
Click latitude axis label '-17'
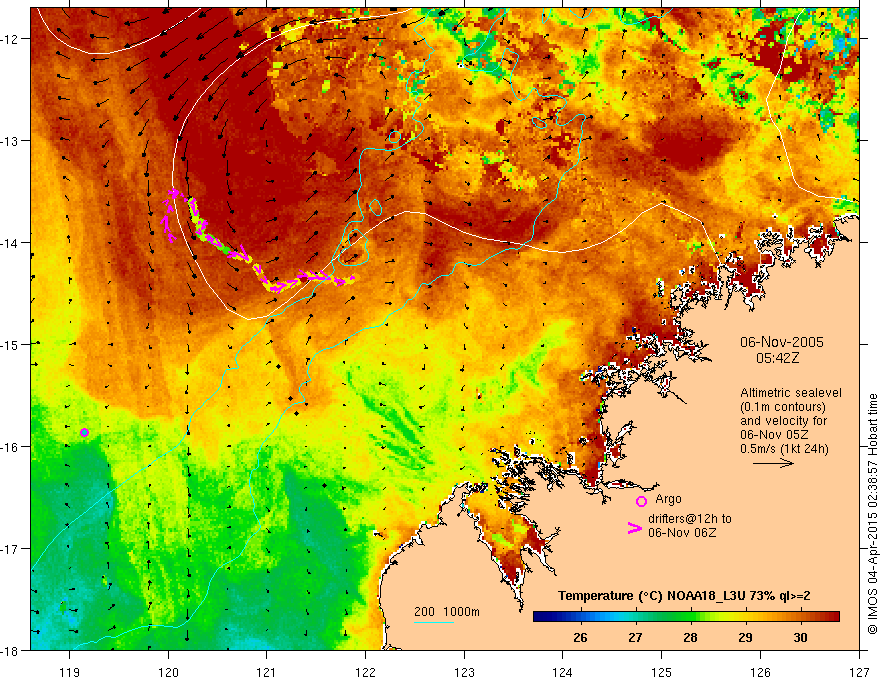click(11, 549)
